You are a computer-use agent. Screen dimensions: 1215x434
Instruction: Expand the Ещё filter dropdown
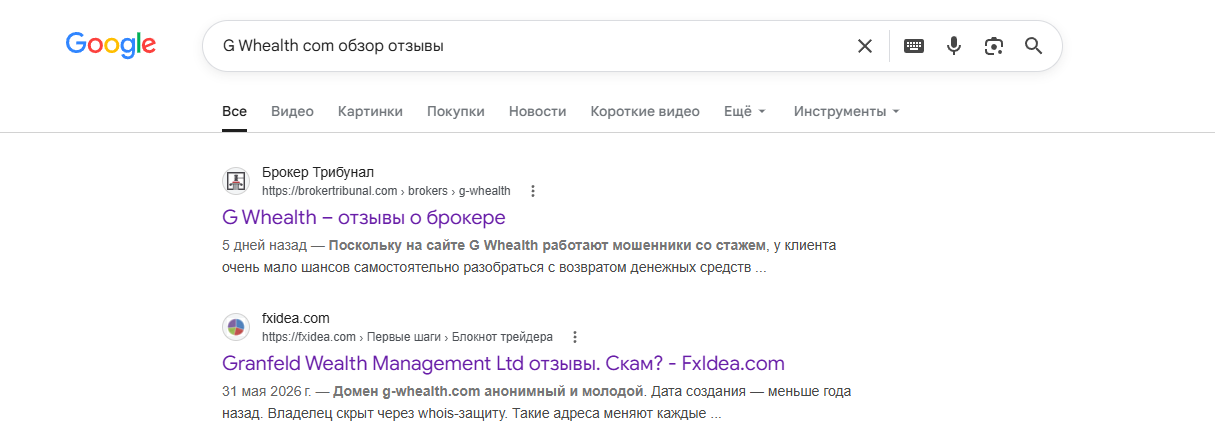click(745, 111)
